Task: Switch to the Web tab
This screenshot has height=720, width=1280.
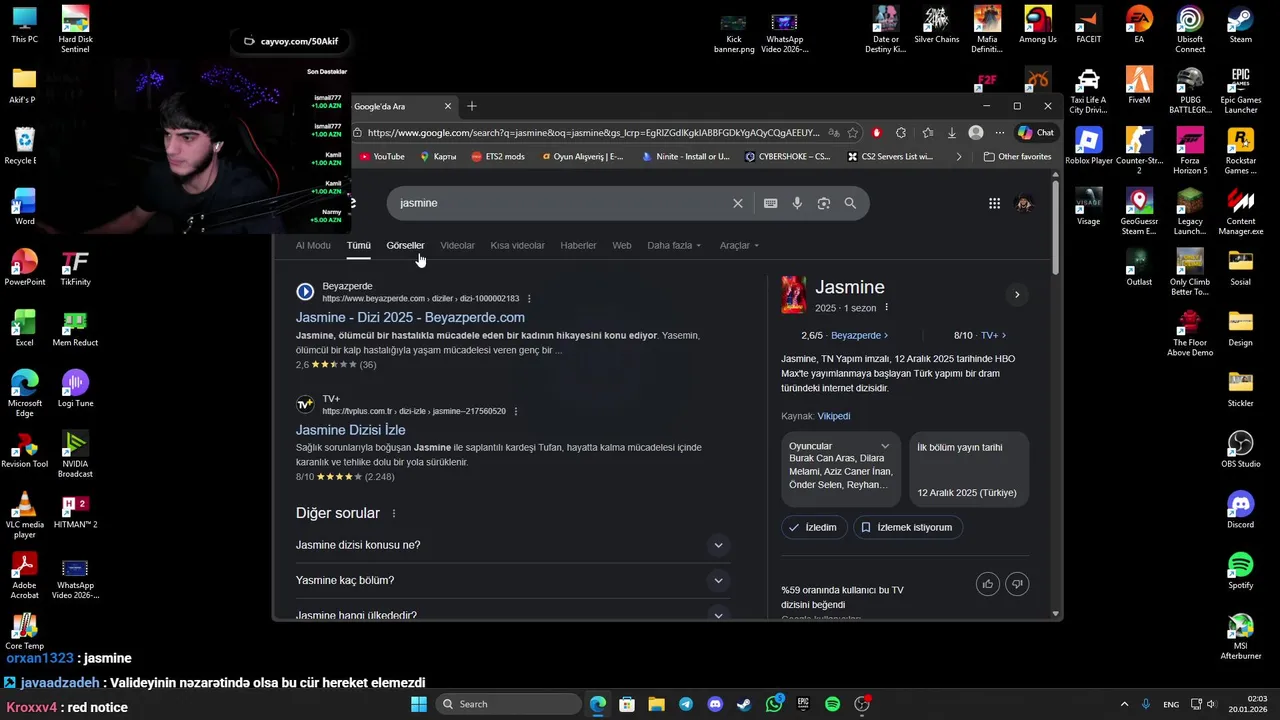Action: pyautogui.click(x=622, y=245)
